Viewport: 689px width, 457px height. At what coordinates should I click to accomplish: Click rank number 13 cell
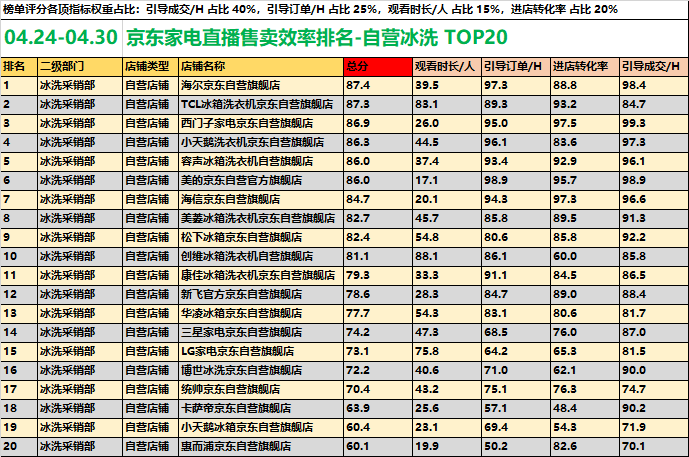pyautogui.click(x=19, y=313)
